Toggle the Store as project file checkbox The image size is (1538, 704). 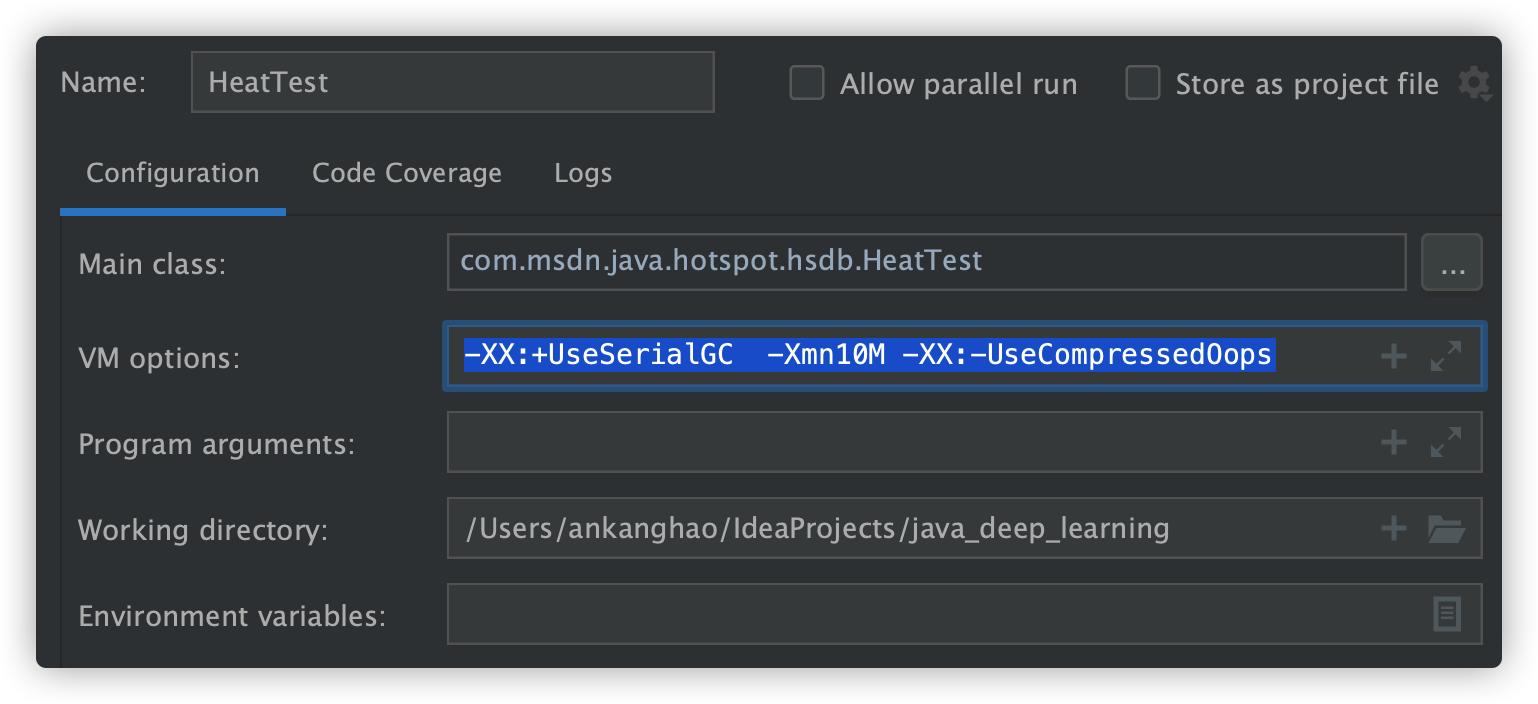click(1143, 84)
